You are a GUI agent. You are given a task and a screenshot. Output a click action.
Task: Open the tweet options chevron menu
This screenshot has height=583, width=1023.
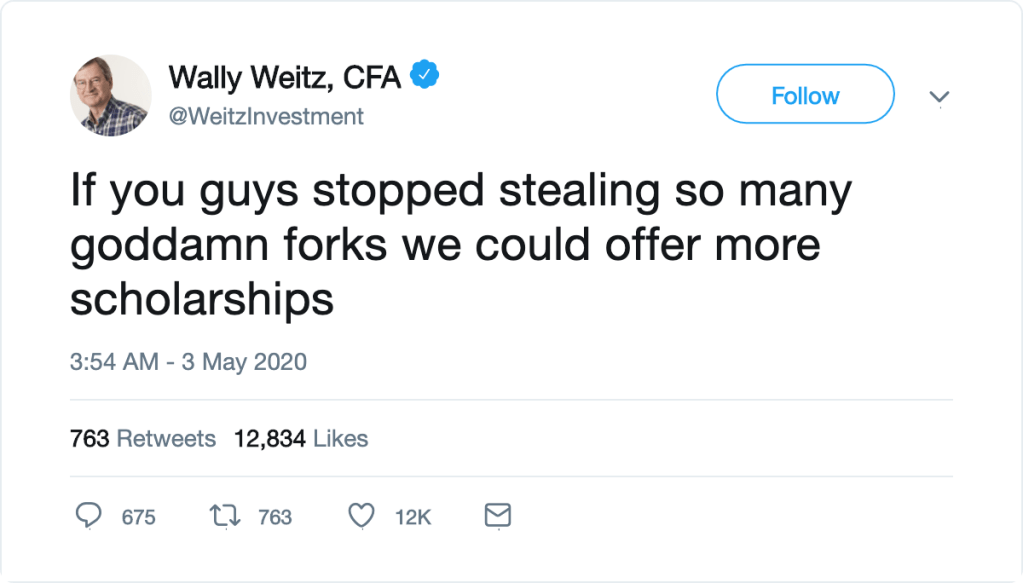pyautogui.click(x=939, y=97)
